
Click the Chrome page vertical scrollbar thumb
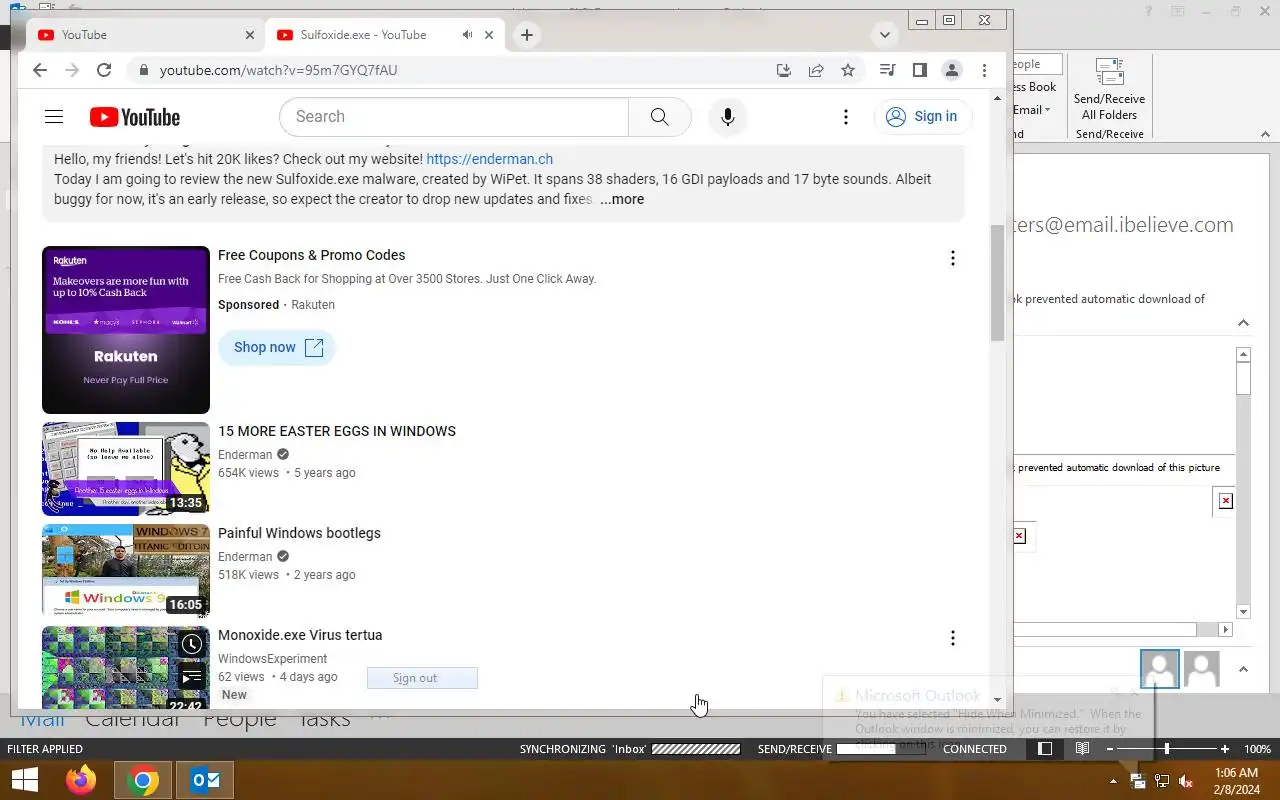[x=998, y=283]
